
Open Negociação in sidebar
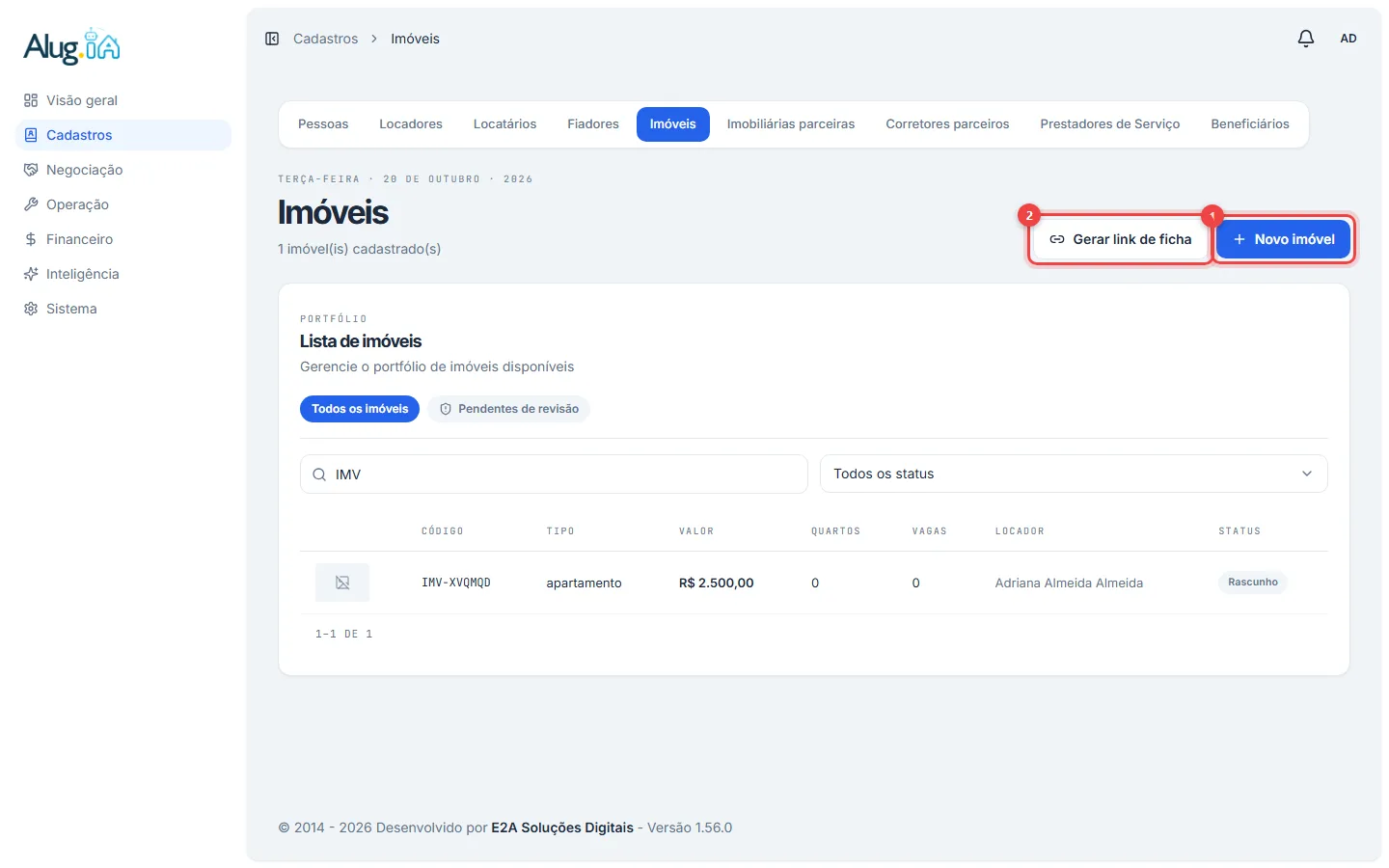(x=123, y=170)
